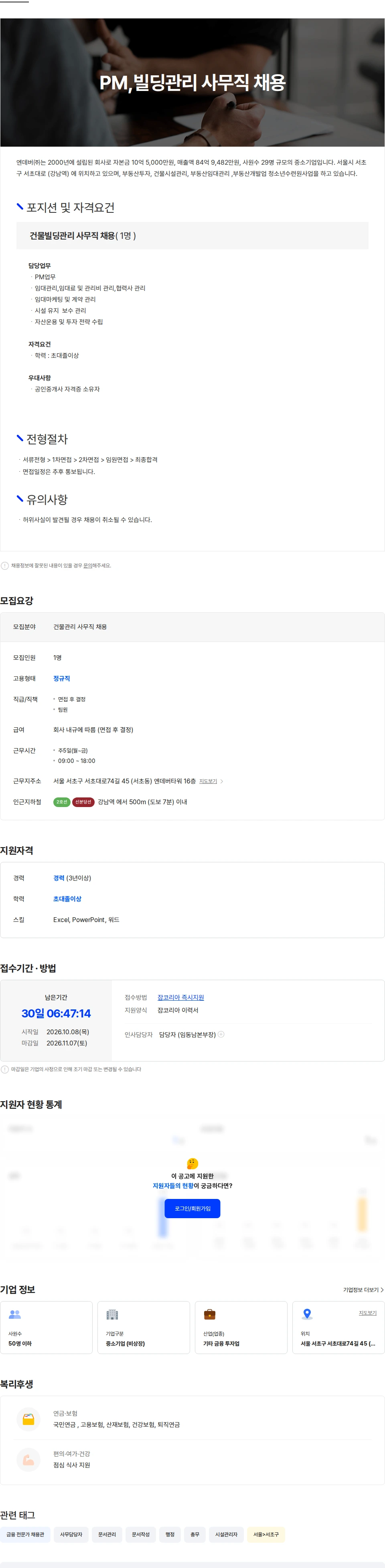385x1568 pixels.
Task: Click the 정규직 employment type text
Action: click(61, 678)
